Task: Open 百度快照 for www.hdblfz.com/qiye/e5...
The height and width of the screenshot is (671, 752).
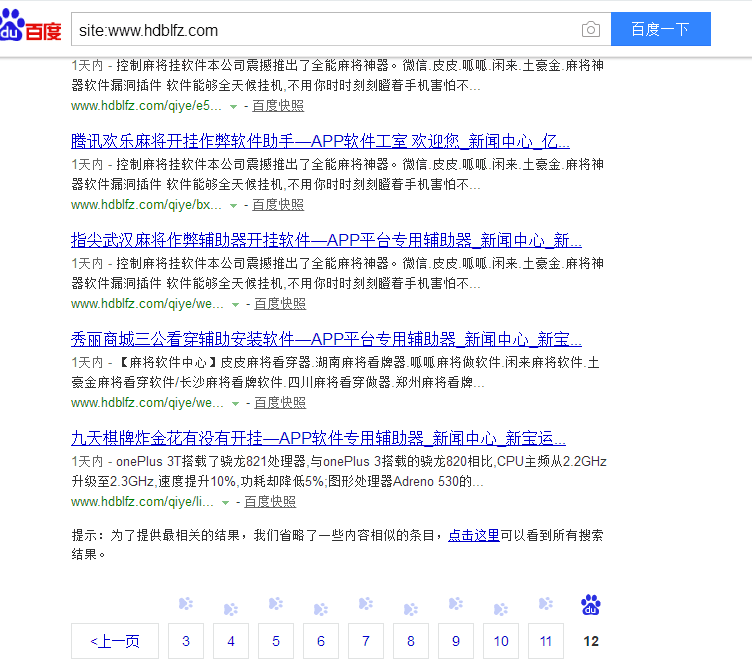Action: (x=278, y=106)
